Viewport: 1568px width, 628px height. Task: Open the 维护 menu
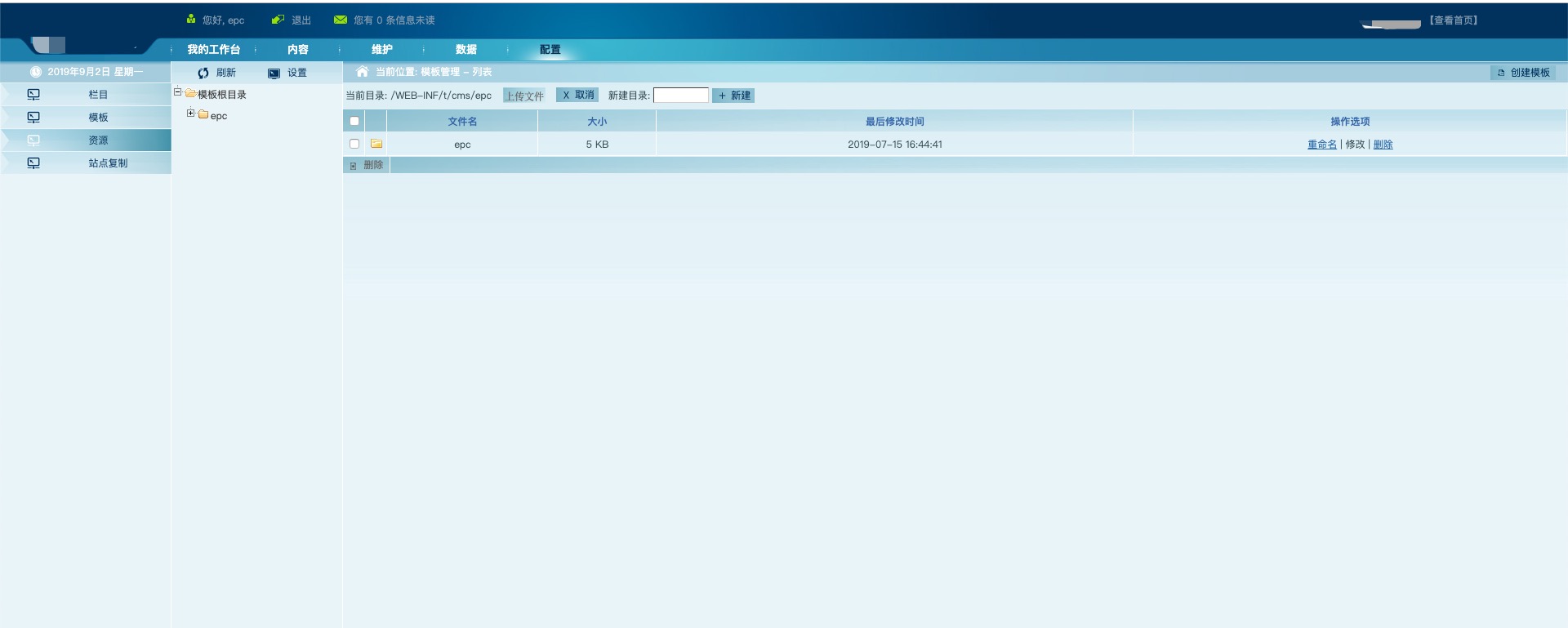click(382, 50)
